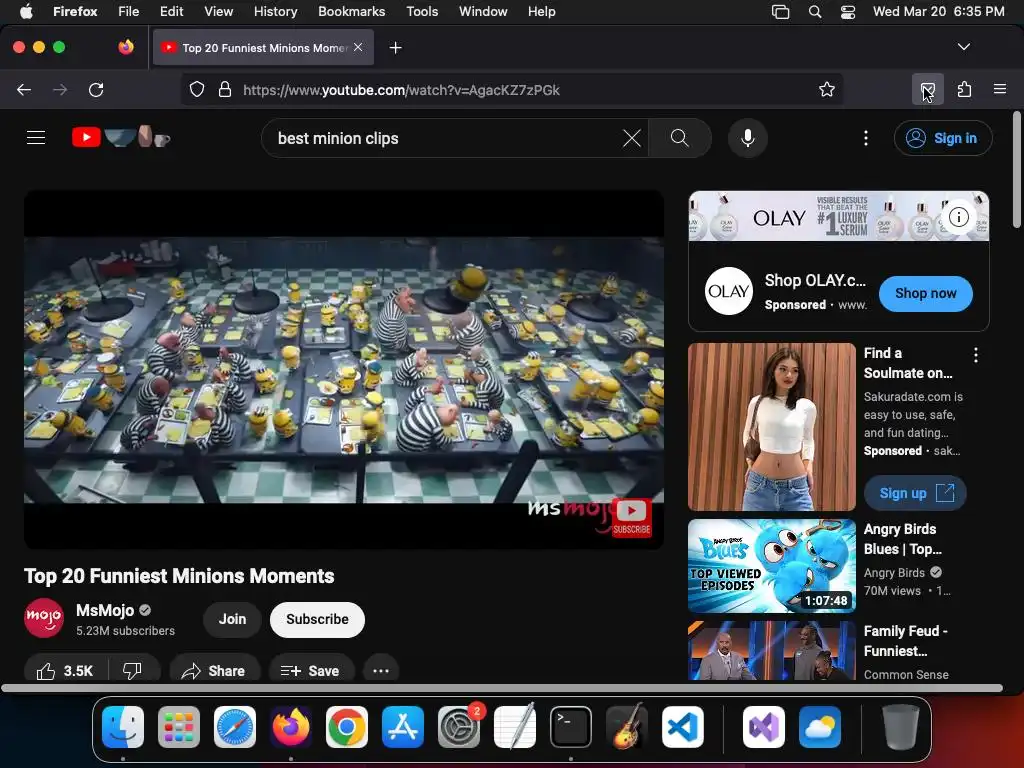The width and height of the screenshot is (1024, 768).
Task: Open a new browser tab
Action: click(395, 48)
